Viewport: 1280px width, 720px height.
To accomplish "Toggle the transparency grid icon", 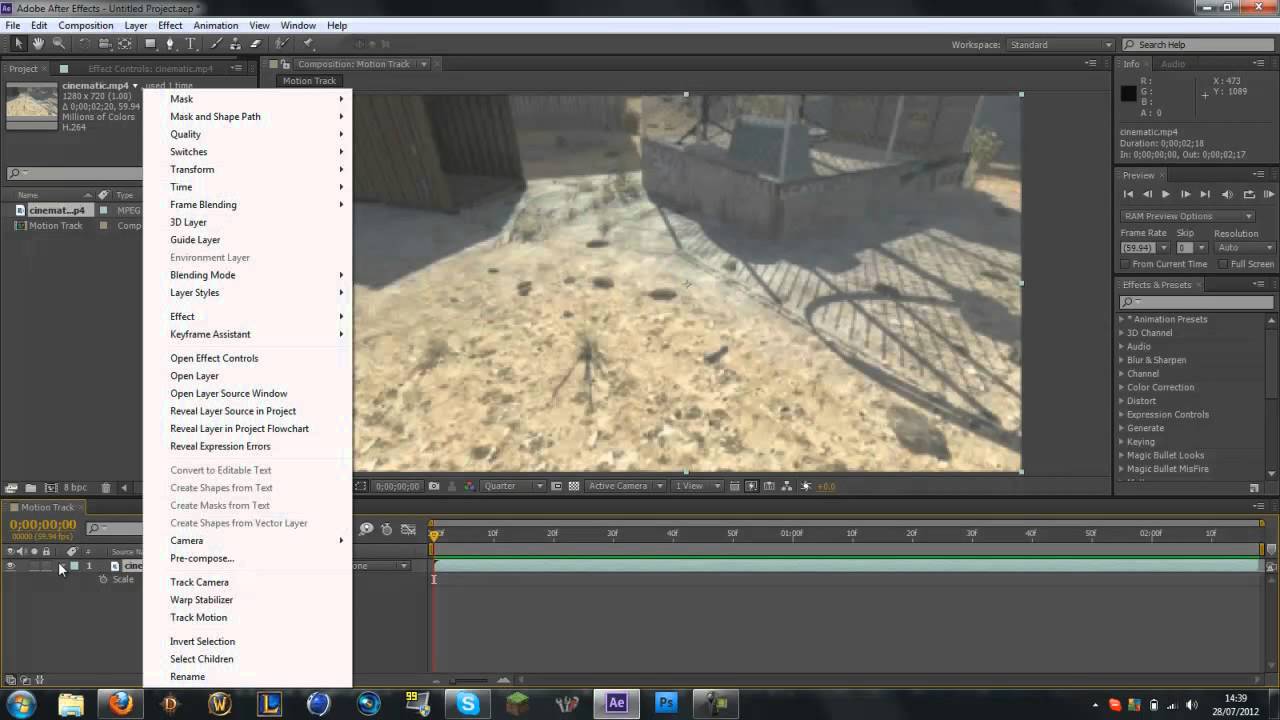I will click(x=574, y=486).
